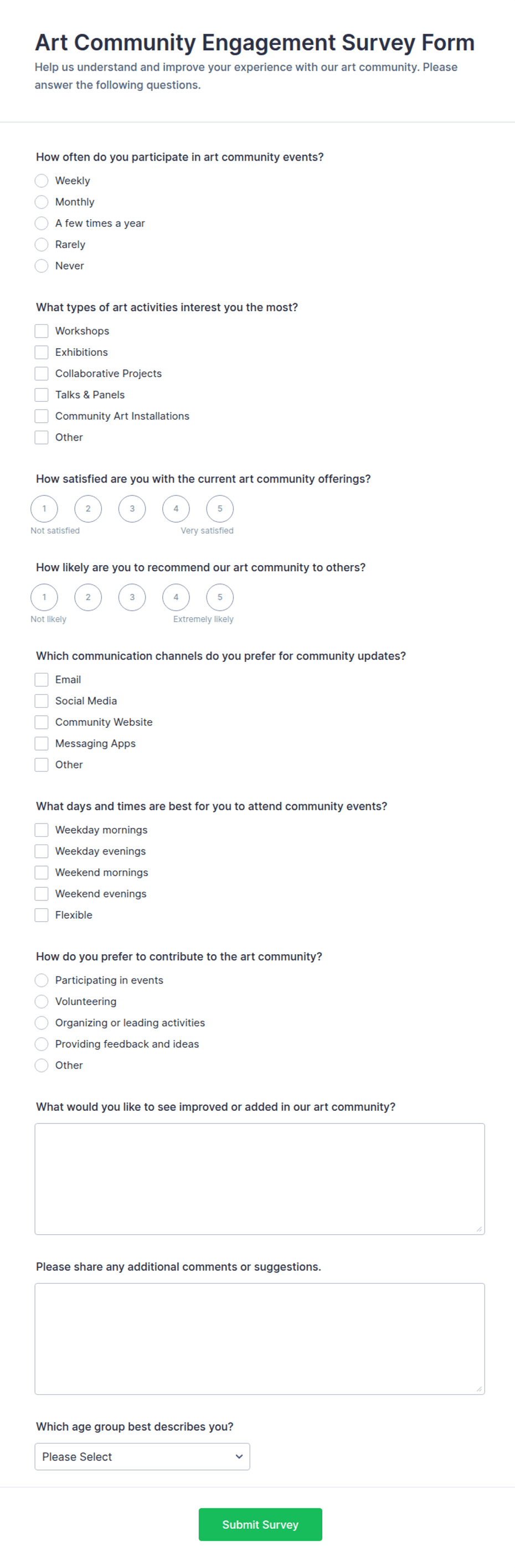This screenshot has height=1568, width=515.
Task: Open the age group dropdown
Action: tap(142, 1457)
